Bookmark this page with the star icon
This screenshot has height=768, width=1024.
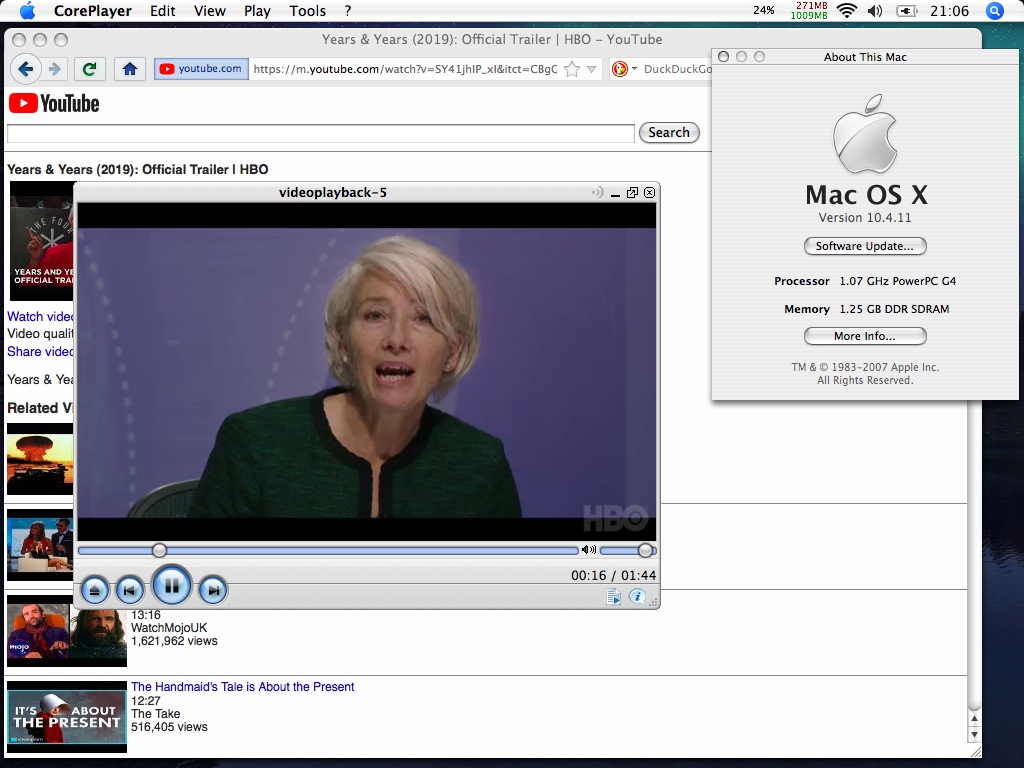click(x=571, y=69)
